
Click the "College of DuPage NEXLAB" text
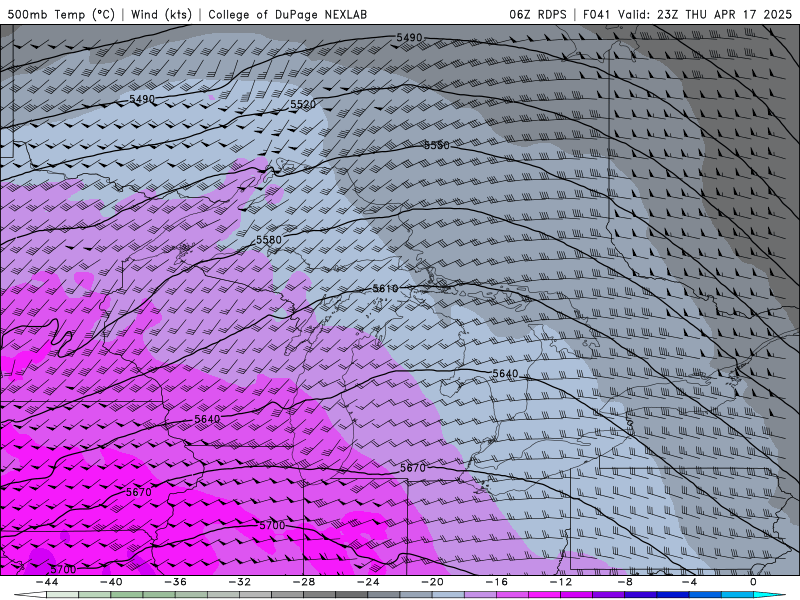(287, 14)
